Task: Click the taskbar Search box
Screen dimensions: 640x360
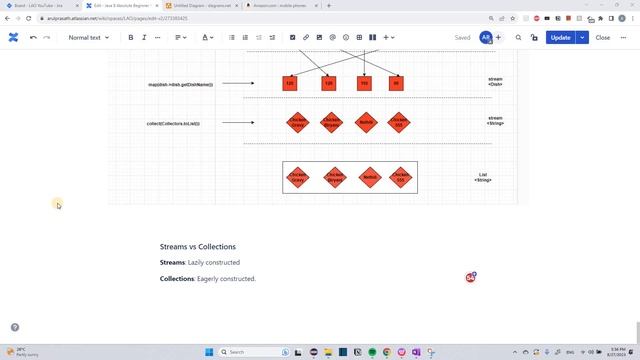Action: click(255, 352)
